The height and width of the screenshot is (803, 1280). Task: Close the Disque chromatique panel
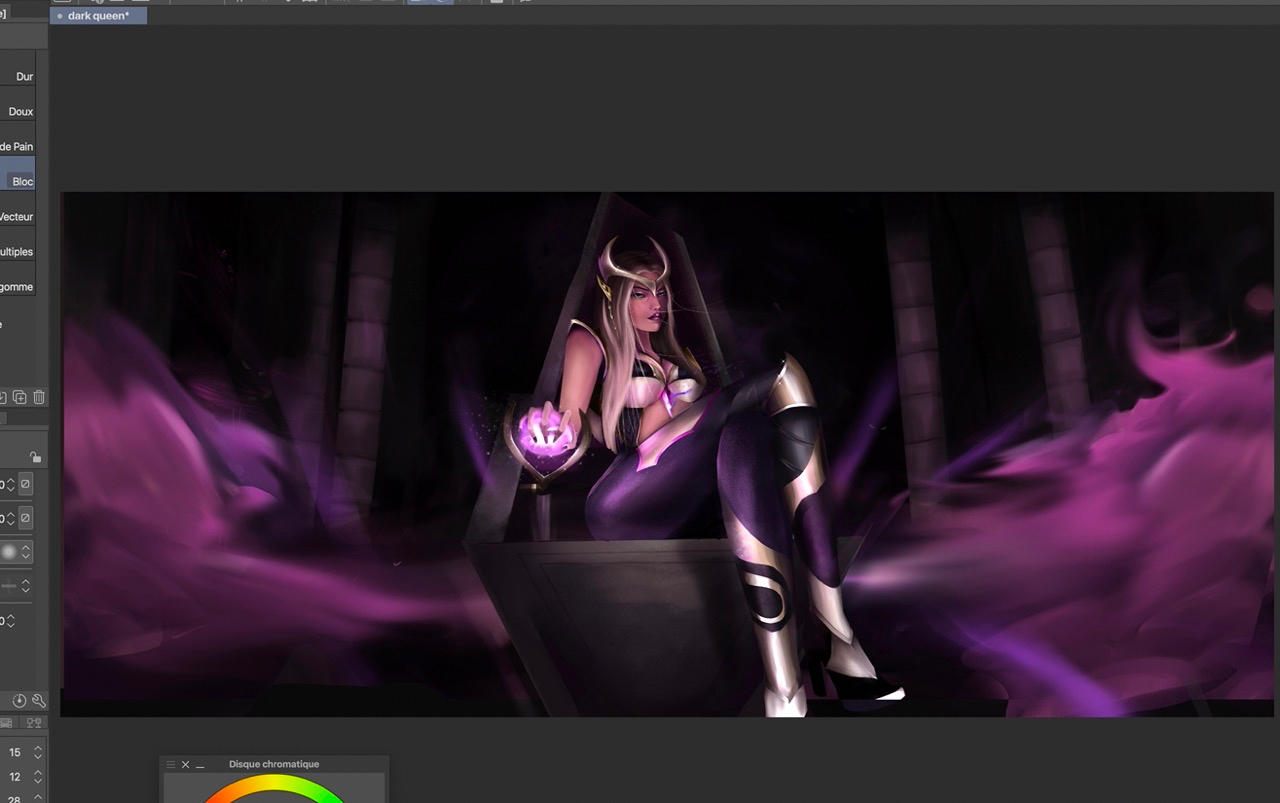click(185, 764)
